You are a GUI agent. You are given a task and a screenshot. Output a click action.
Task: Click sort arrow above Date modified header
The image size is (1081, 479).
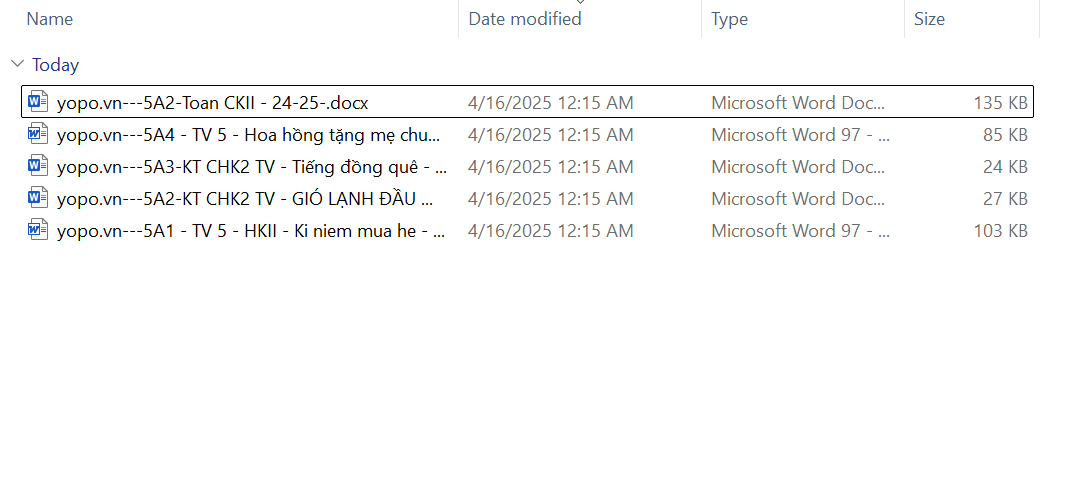click(580, 3)
